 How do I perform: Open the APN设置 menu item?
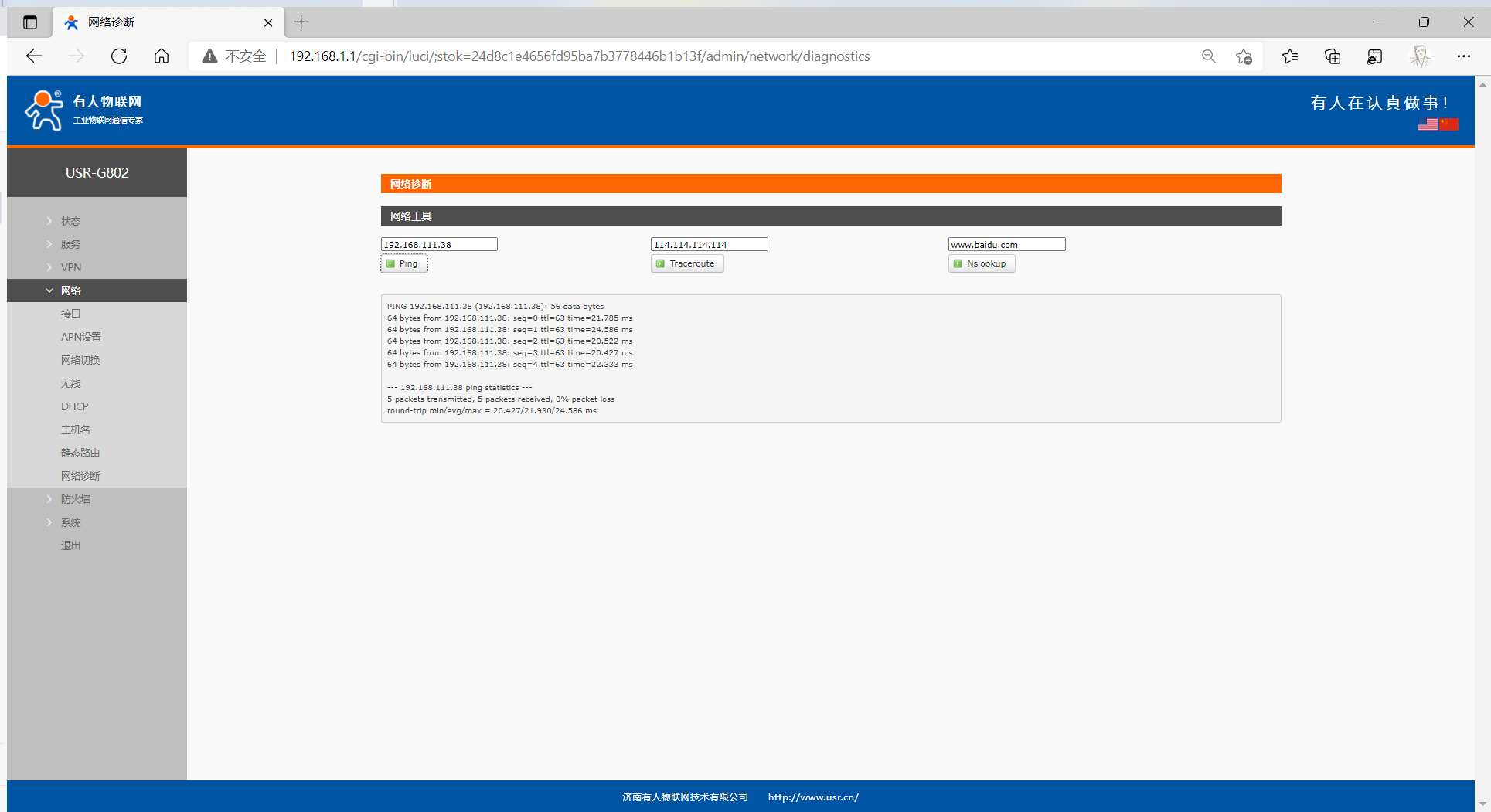pyautogui.click(x=81, y=337)
